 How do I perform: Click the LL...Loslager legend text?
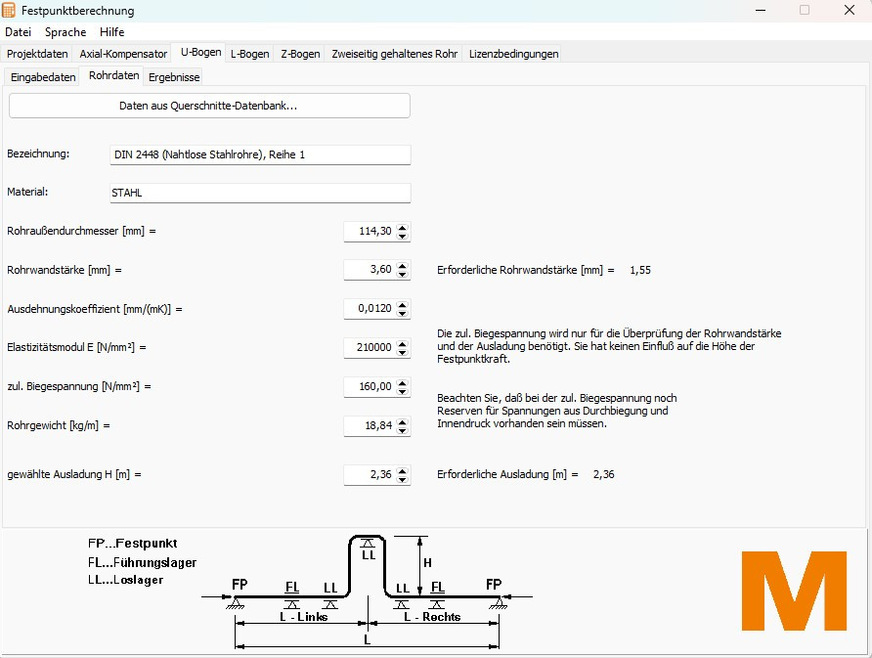[x=126, y=580]
